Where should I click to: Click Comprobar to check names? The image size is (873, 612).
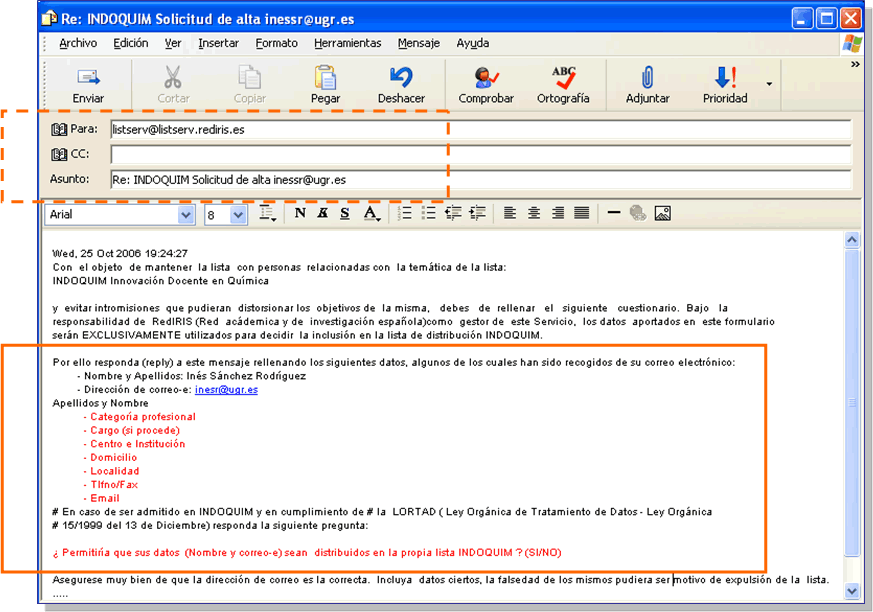point(486,84)
